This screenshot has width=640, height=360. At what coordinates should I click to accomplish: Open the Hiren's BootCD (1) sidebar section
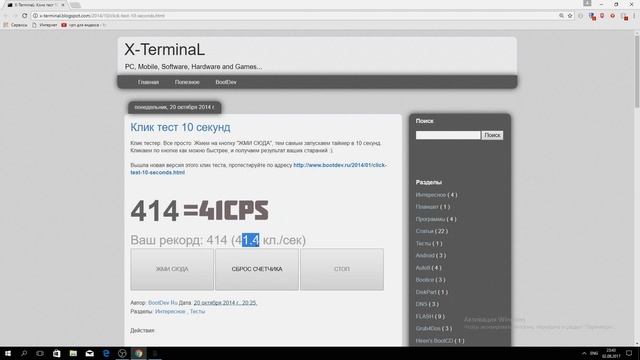coord(440,340)
